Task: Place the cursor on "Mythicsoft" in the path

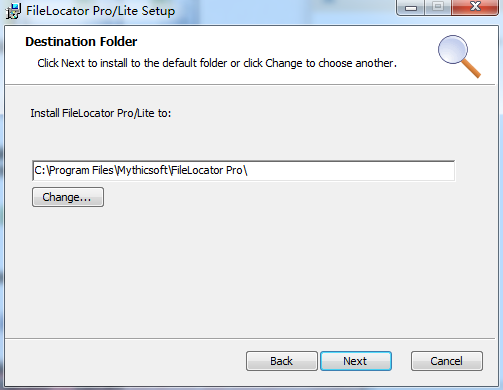Action: pyautogui.click(x=143, y=170)
